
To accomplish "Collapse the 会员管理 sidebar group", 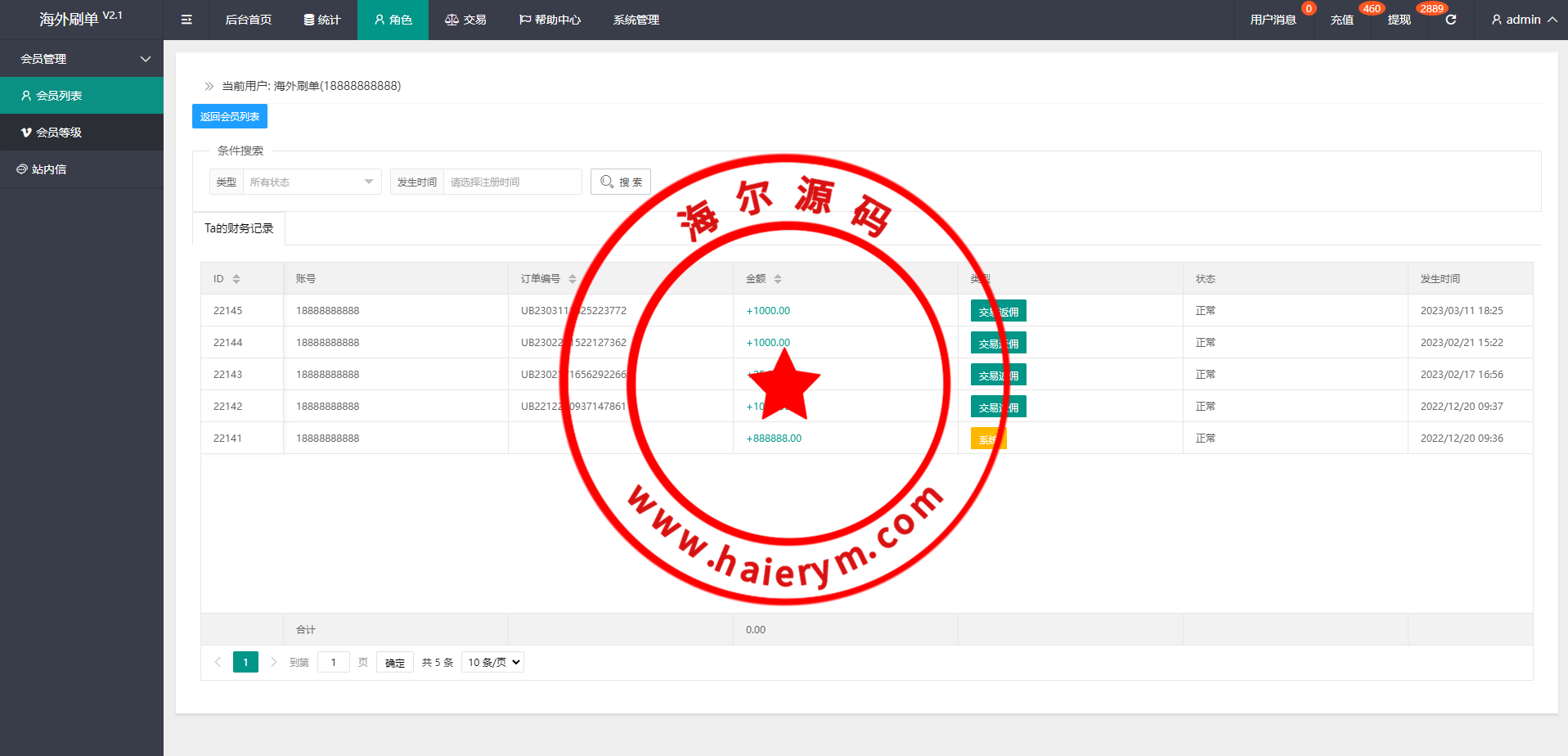I will (x=82, y=59).
